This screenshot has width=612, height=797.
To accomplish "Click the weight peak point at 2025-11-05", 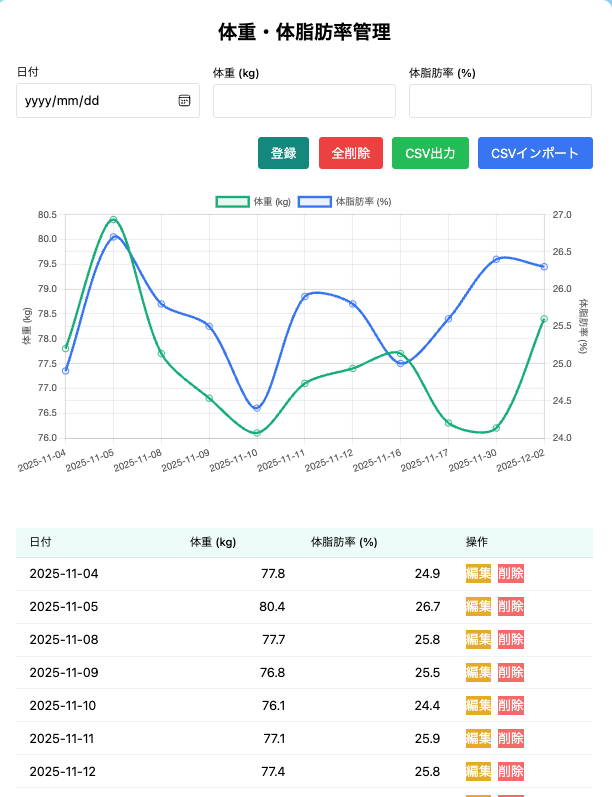I will click(x=113, y=219).
